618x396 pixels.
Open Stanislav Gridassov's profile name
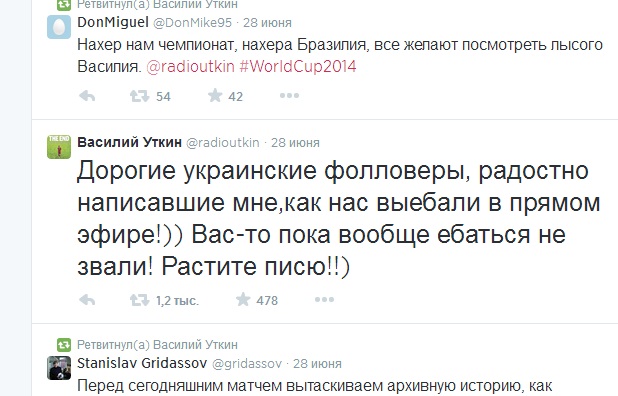coord(142,363)
